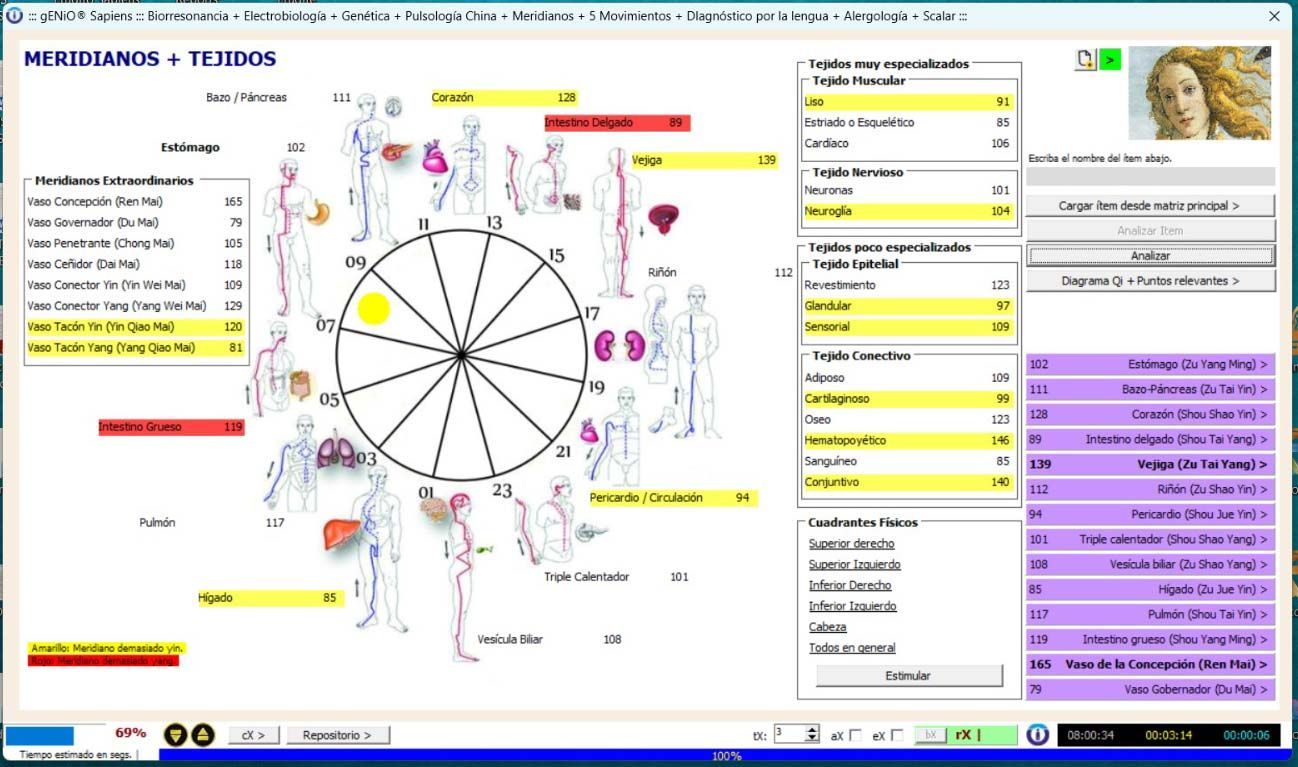Screen dimensions: 1298x767
Task: Click the new document icon near the portrait
Action: (x=1085, y=60)
